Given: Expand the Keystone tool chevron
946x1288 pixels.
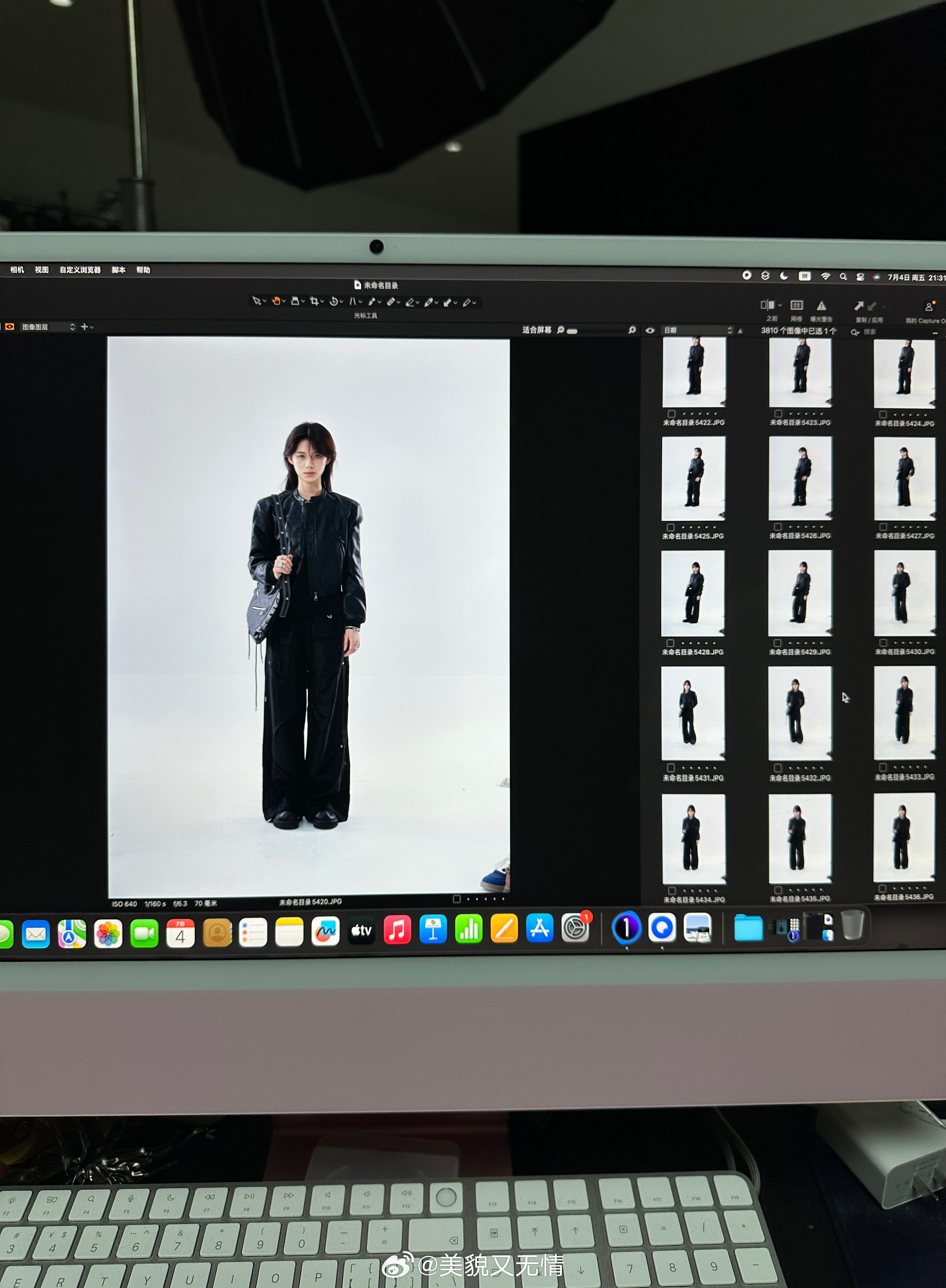Looking at the screenshot, I should click(361, 302).
